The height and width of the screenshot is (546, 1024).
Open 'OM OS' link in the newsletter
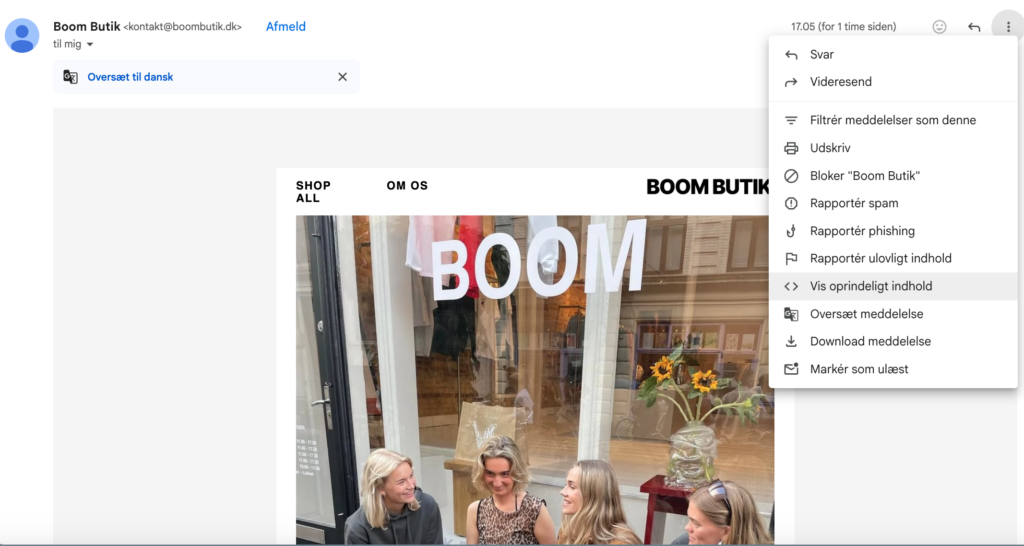click(x=407, y=185)
